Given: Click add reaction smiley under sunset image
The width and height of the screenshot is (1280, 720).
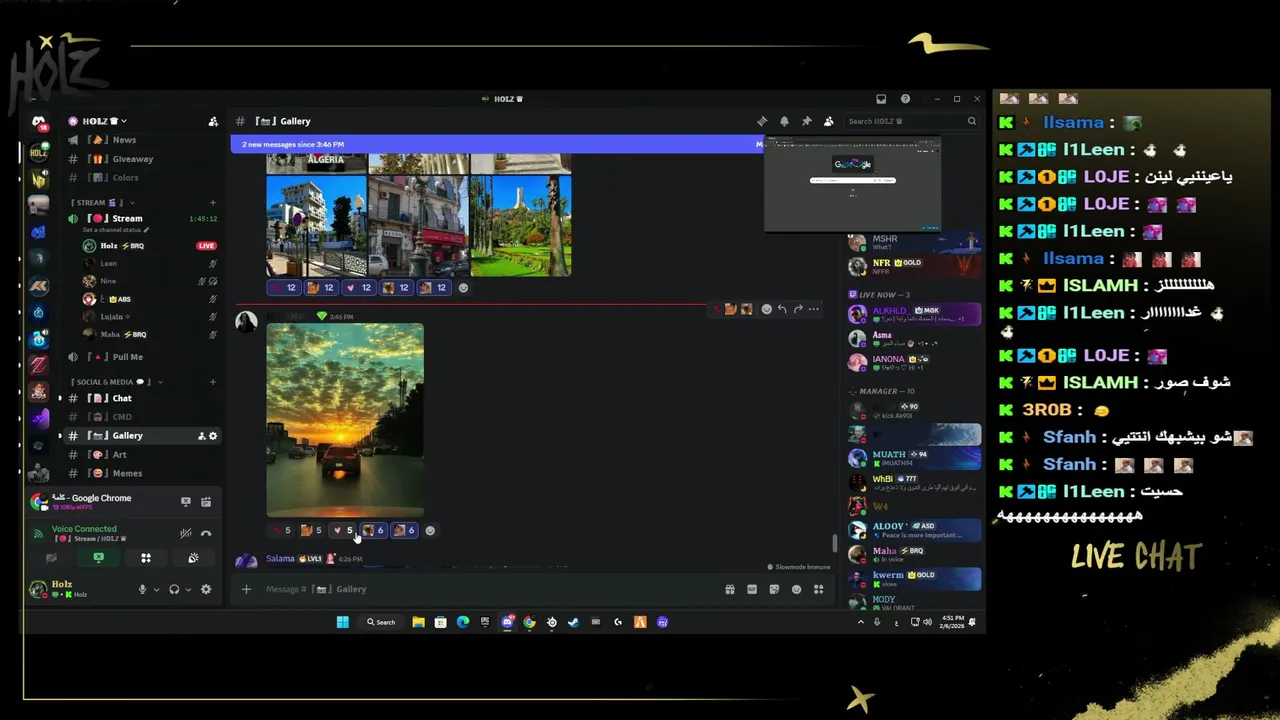Looking at the screenshot, I should pyautogui.click(x=430, y=530).
